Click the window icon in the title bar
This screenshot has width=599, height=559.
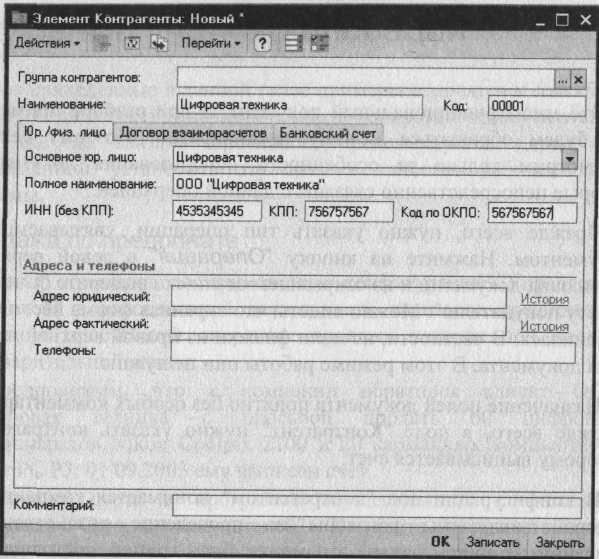[19, 18]
